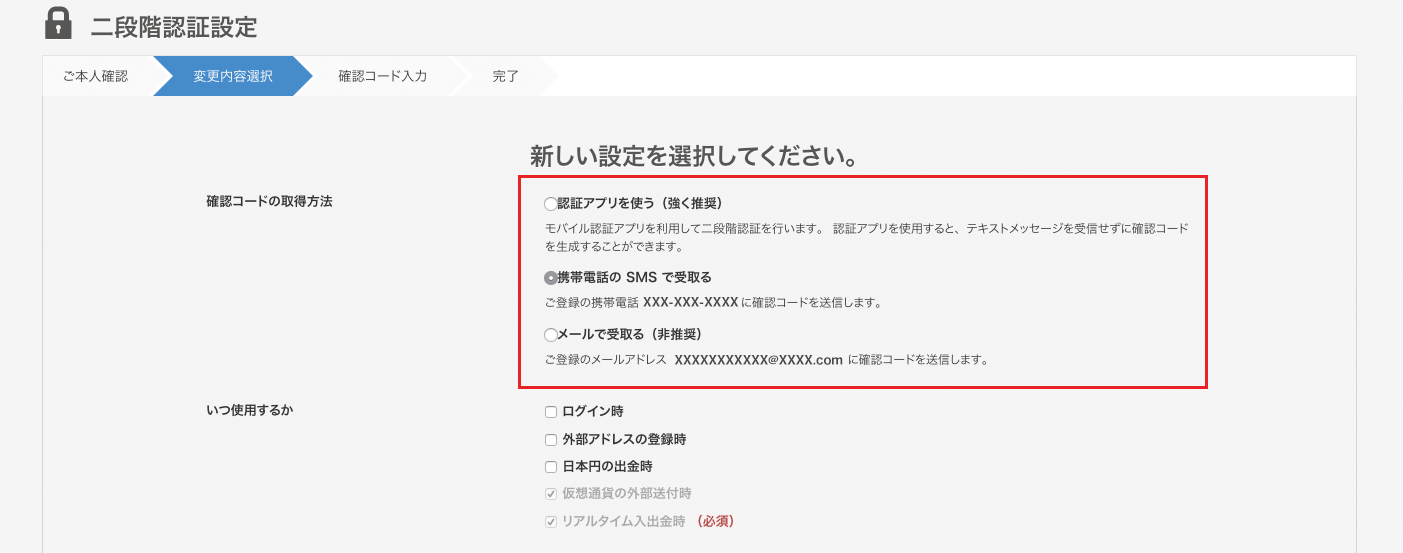Click the disabled 仮想通貨の外部送付時 checkbox
1403x553 pixels.
(550, 493)
